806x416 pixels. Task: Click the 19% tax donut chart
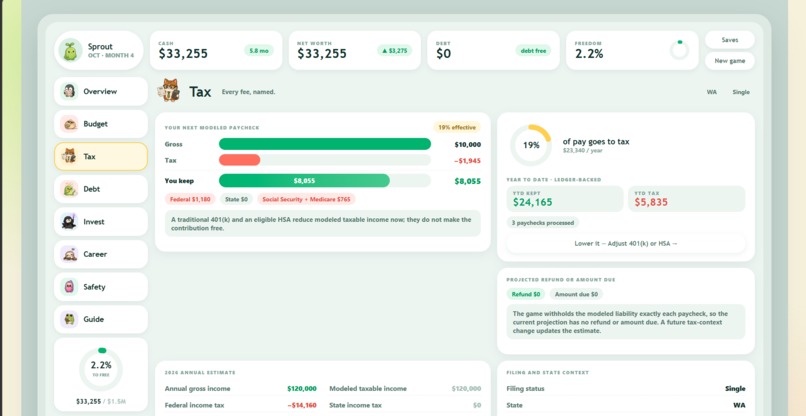[531, 145]
